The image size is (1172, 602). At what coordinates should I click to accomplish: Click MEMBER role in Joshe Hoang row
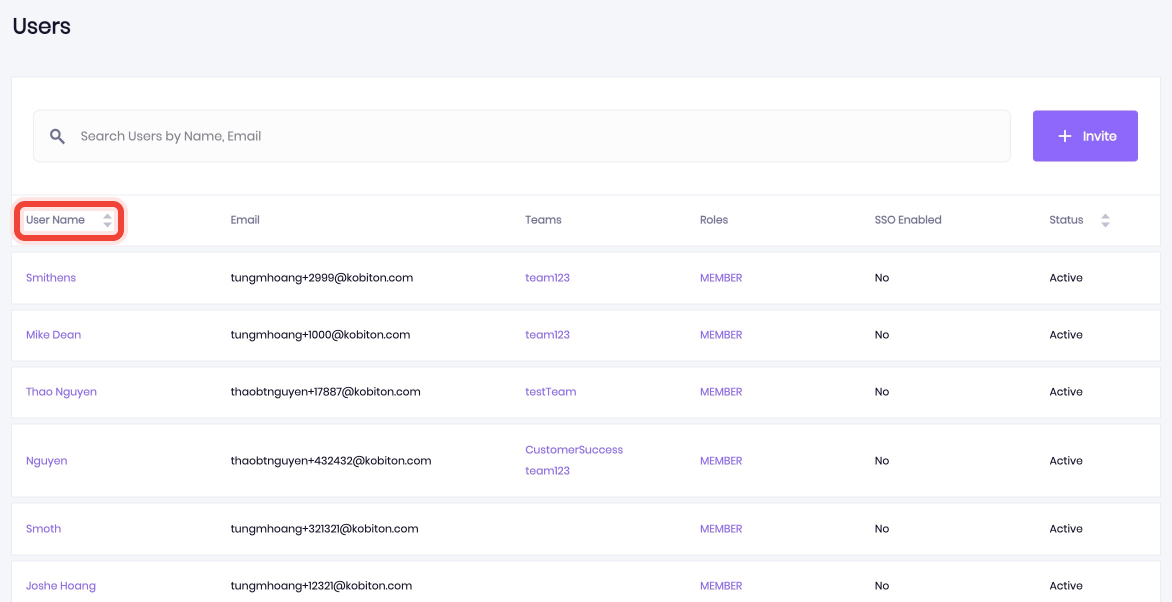721,586
